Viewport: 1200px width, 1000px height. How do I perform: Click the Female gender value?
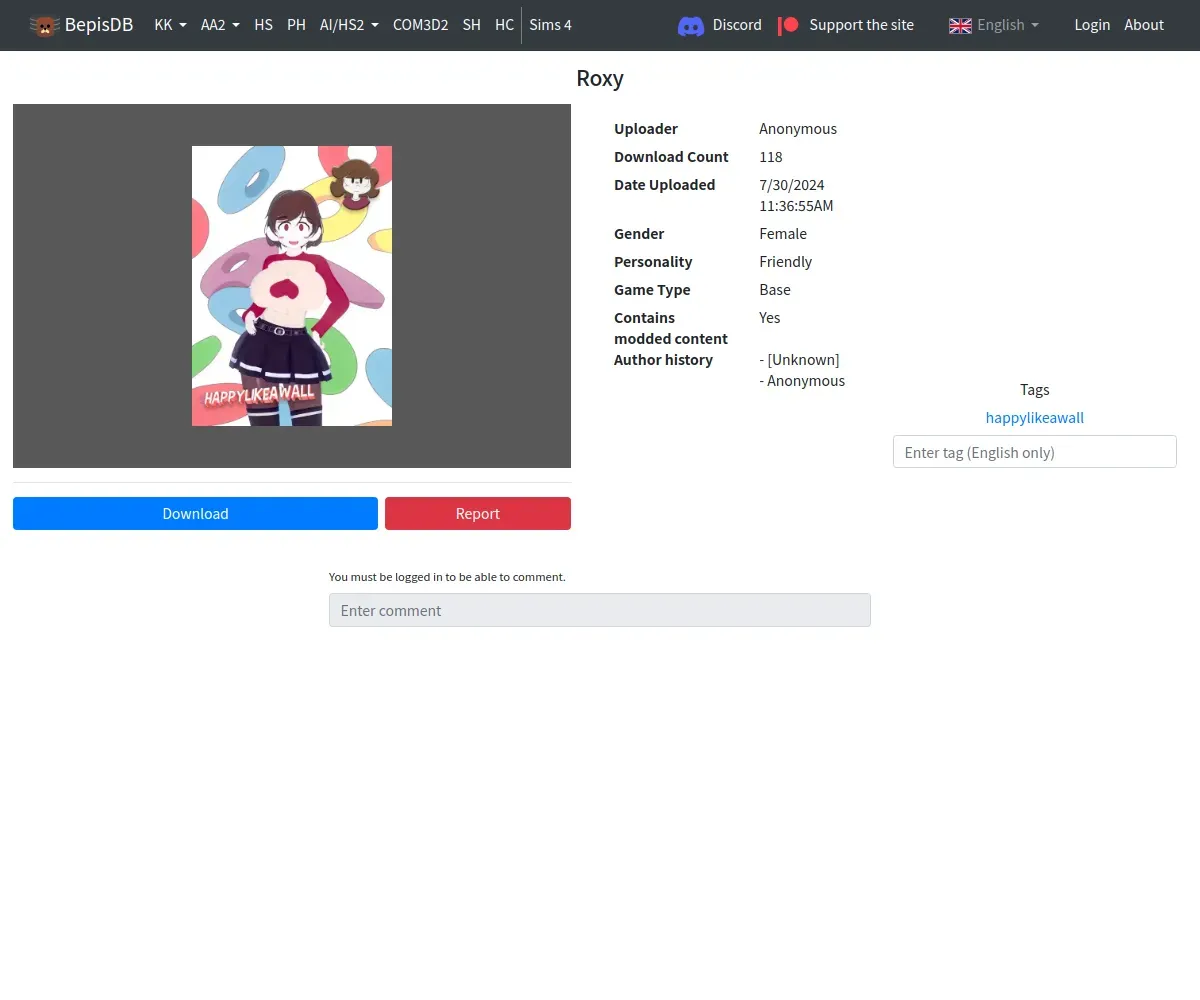pos(783,234)
